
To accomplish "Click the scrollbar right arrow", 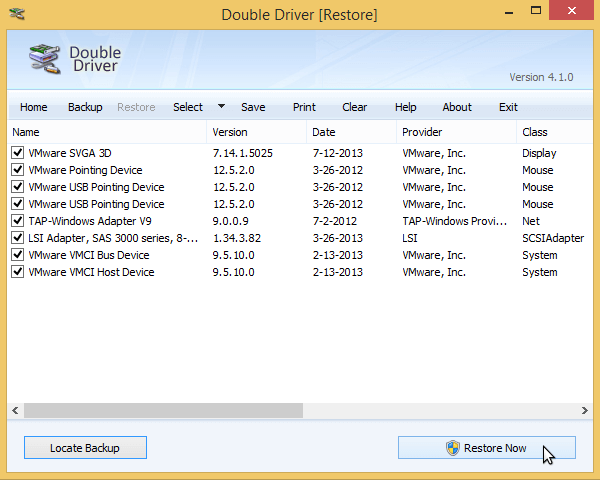I will (x=584, y=410).
